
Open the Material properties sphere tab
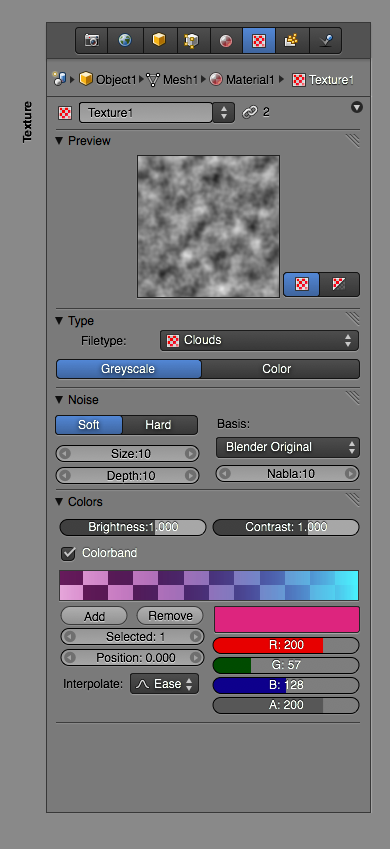click(x=226, y=41)
